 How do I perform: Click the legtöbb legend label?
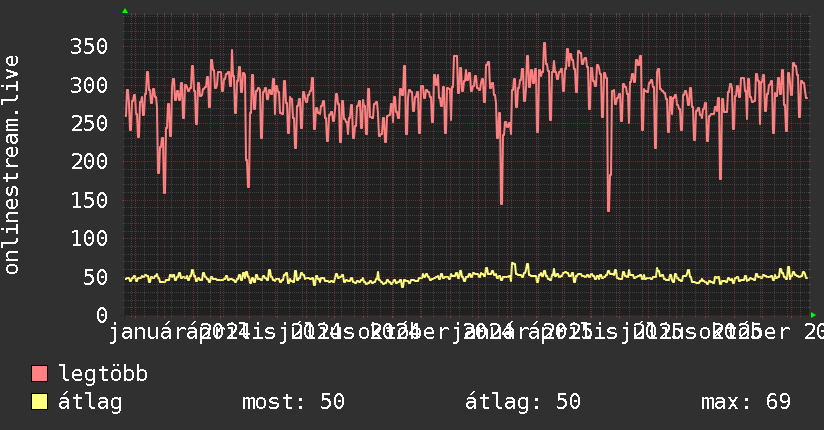pos(103,374)
